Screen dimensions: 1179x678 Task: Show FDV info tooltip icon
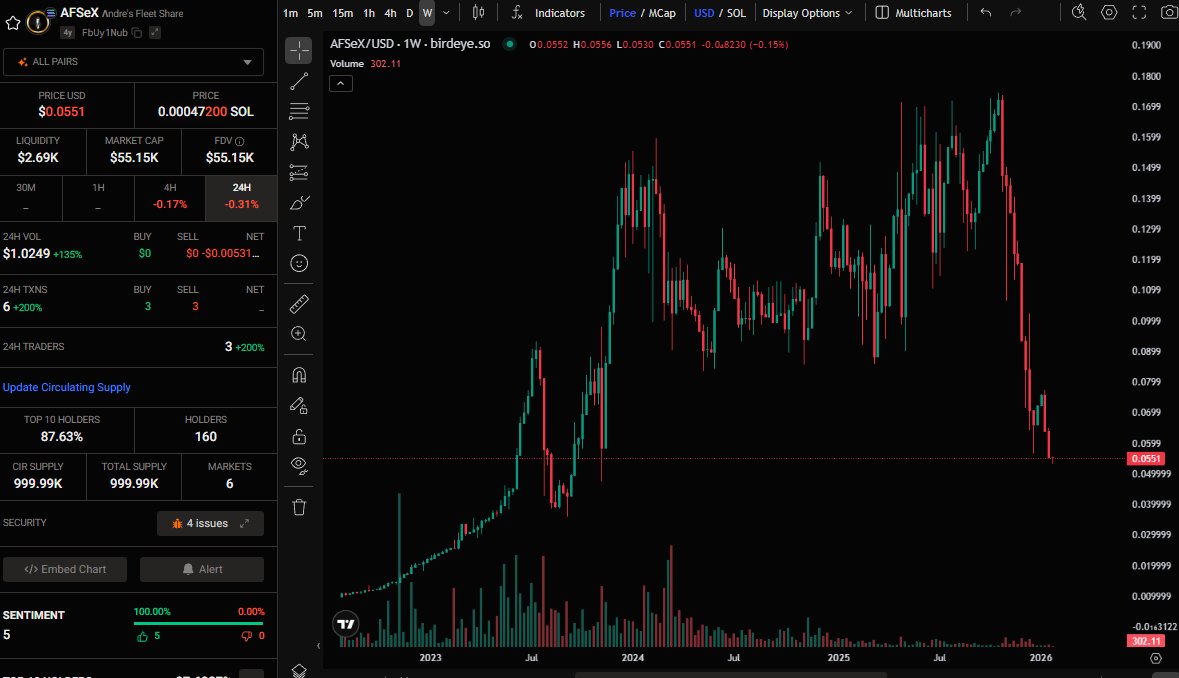click(240, 141)
